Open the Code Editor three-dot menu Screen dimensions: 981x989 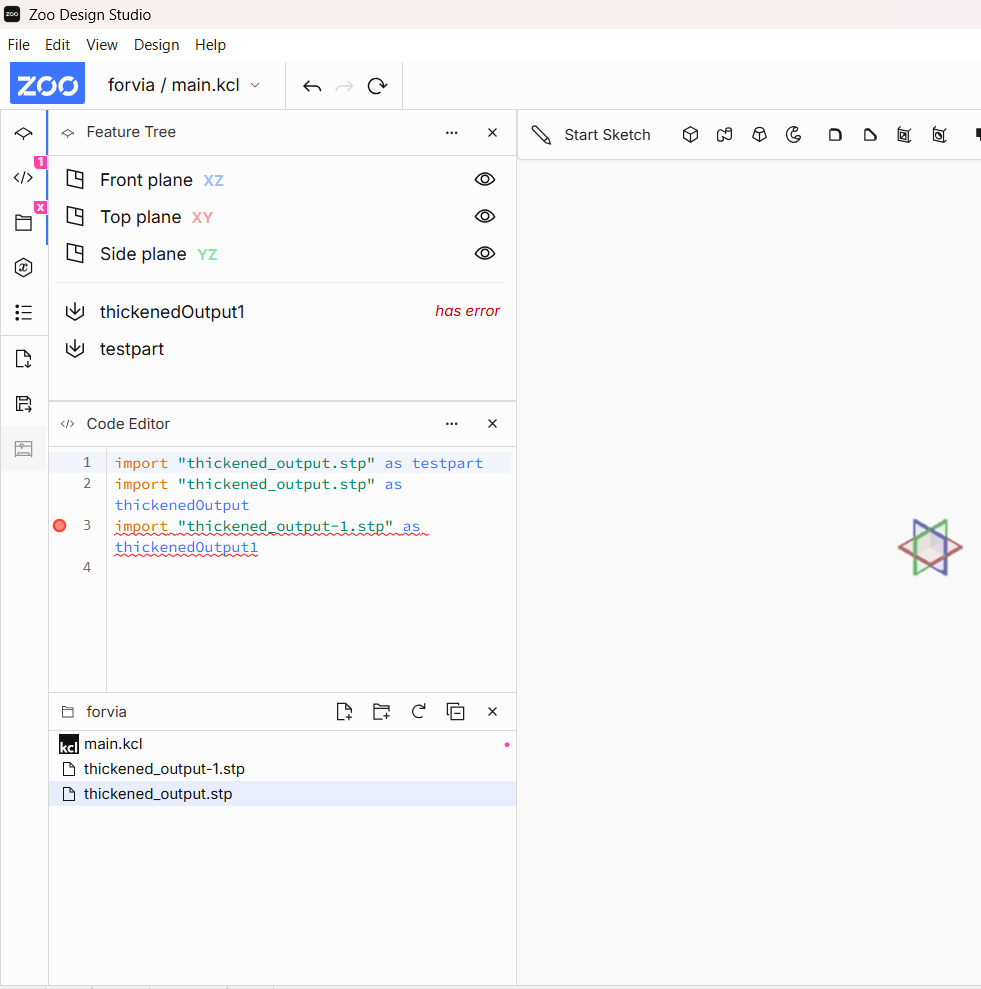(x=452, y=424)
